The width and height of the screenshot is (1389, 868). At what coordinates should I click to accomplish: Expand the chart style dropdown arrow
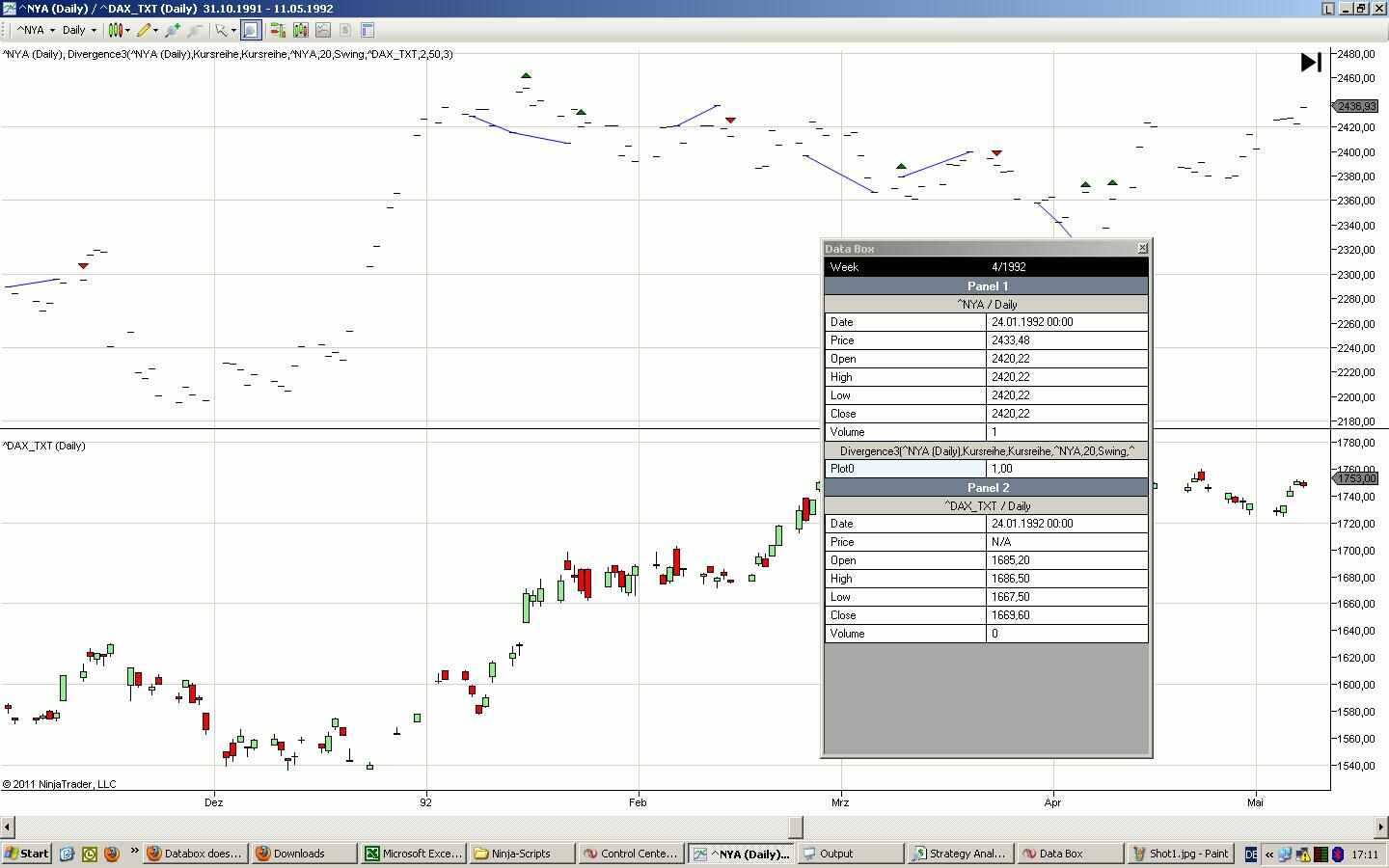(127, 30)
